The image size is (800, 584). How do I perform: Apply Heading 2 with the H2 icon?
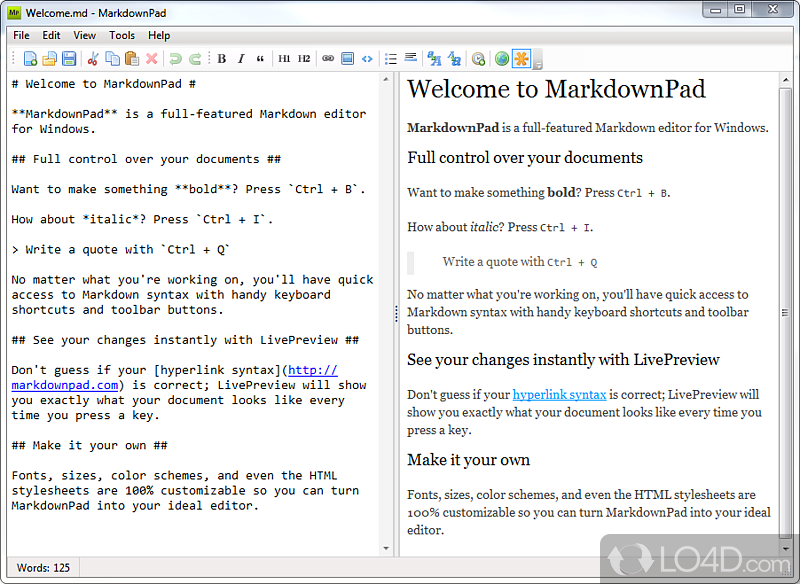pos(302,59)
